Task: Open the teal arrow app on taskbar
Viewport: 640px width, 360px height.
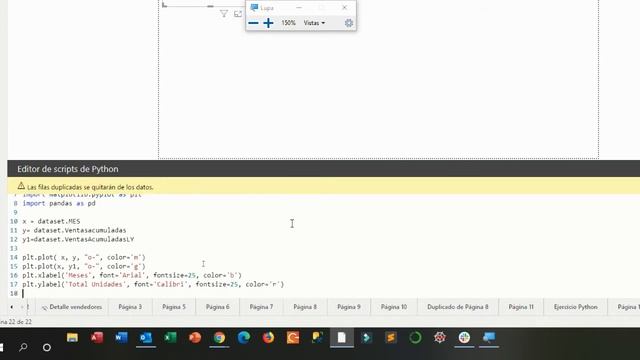Action: click(366, 338)
